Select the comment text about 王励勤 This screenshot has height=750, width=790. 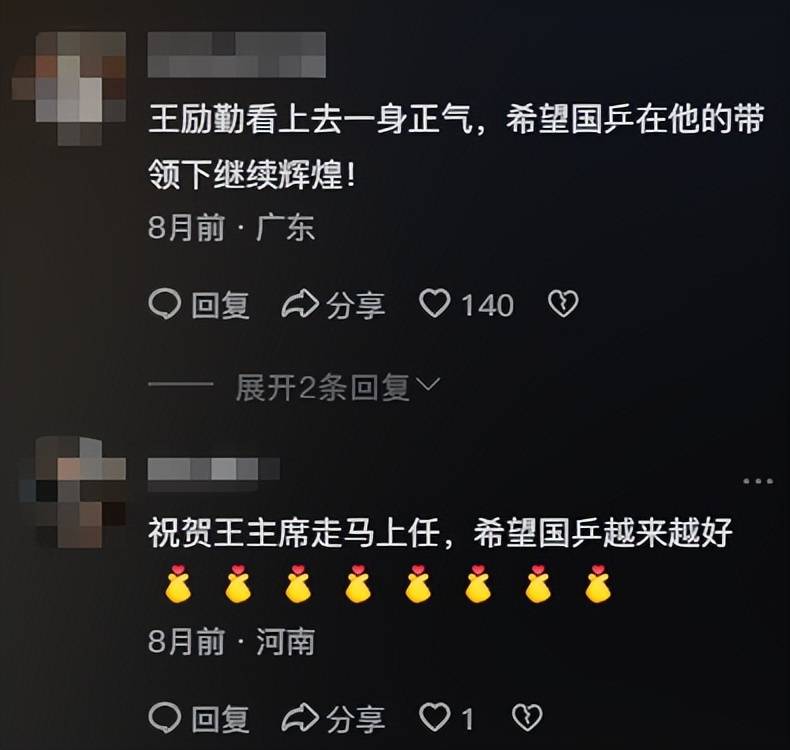pos(456,147)
